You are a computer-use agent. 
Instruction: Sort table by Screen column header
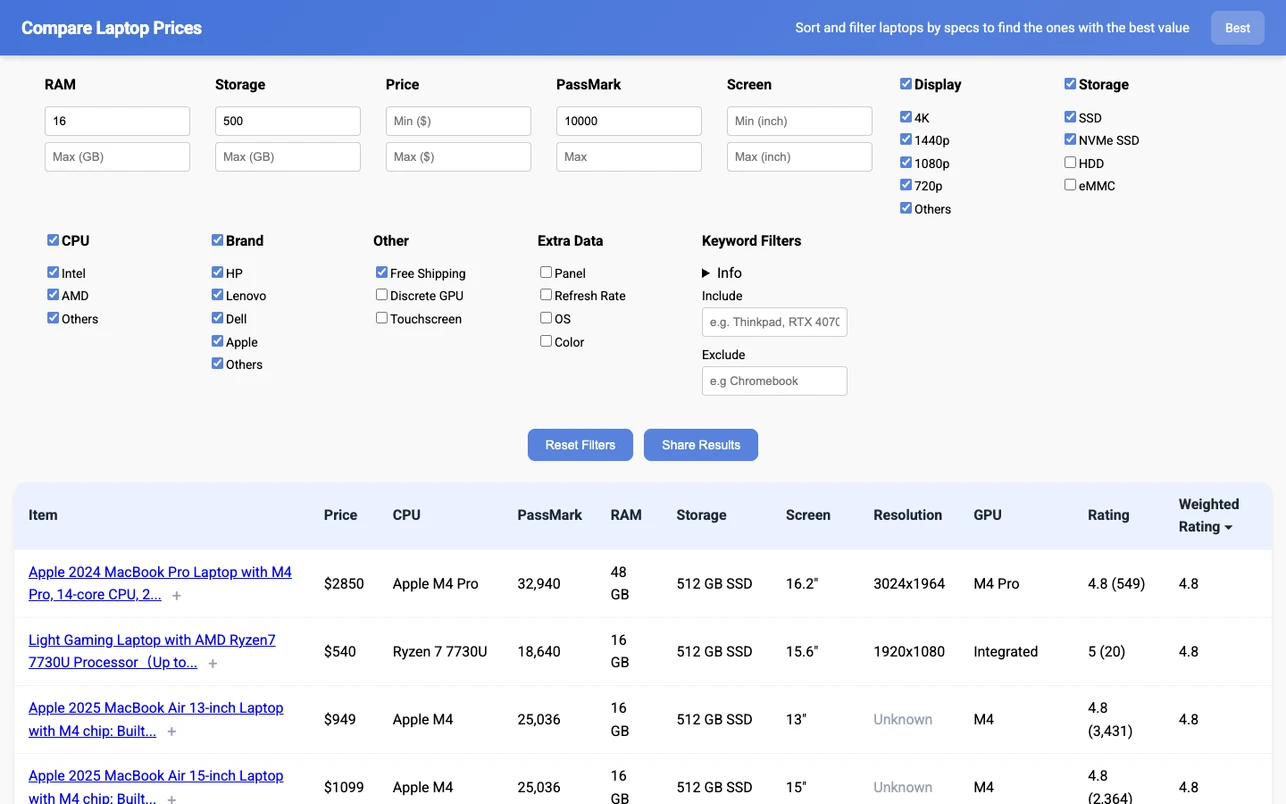pos(808,515)
